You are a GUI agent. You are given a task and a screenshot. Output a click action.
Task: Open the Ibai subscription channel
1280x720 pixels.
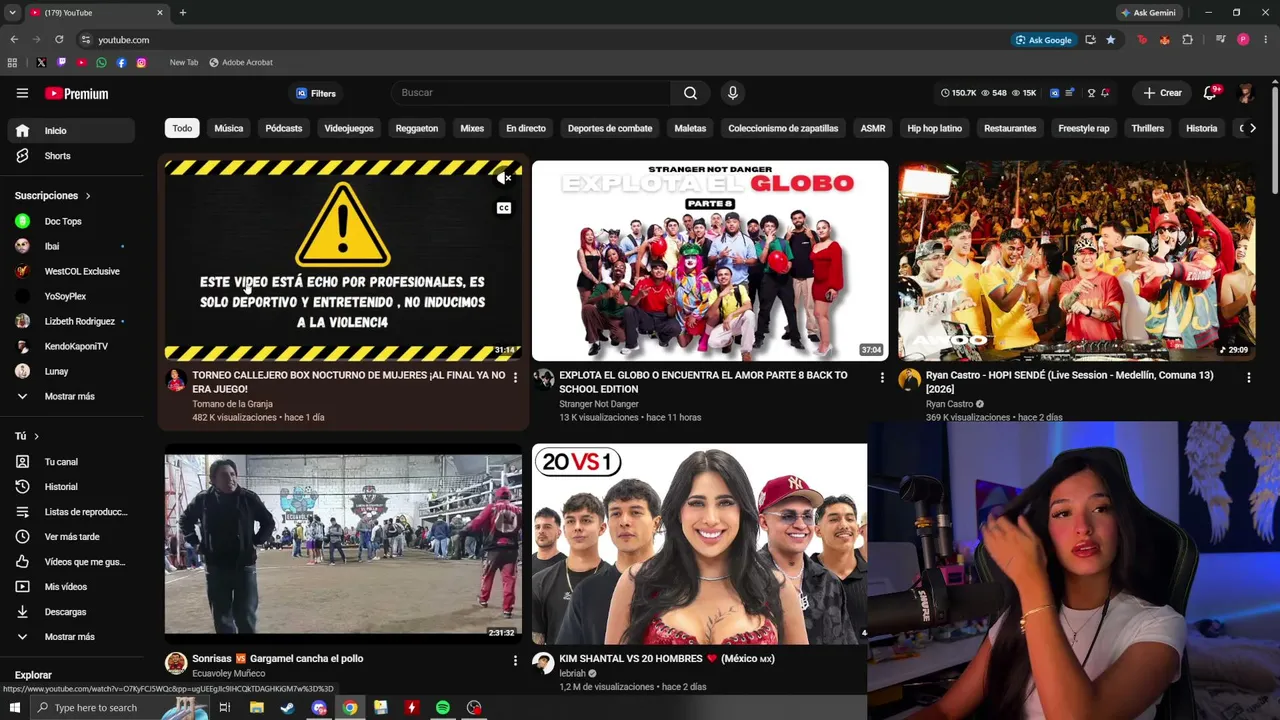70,246
